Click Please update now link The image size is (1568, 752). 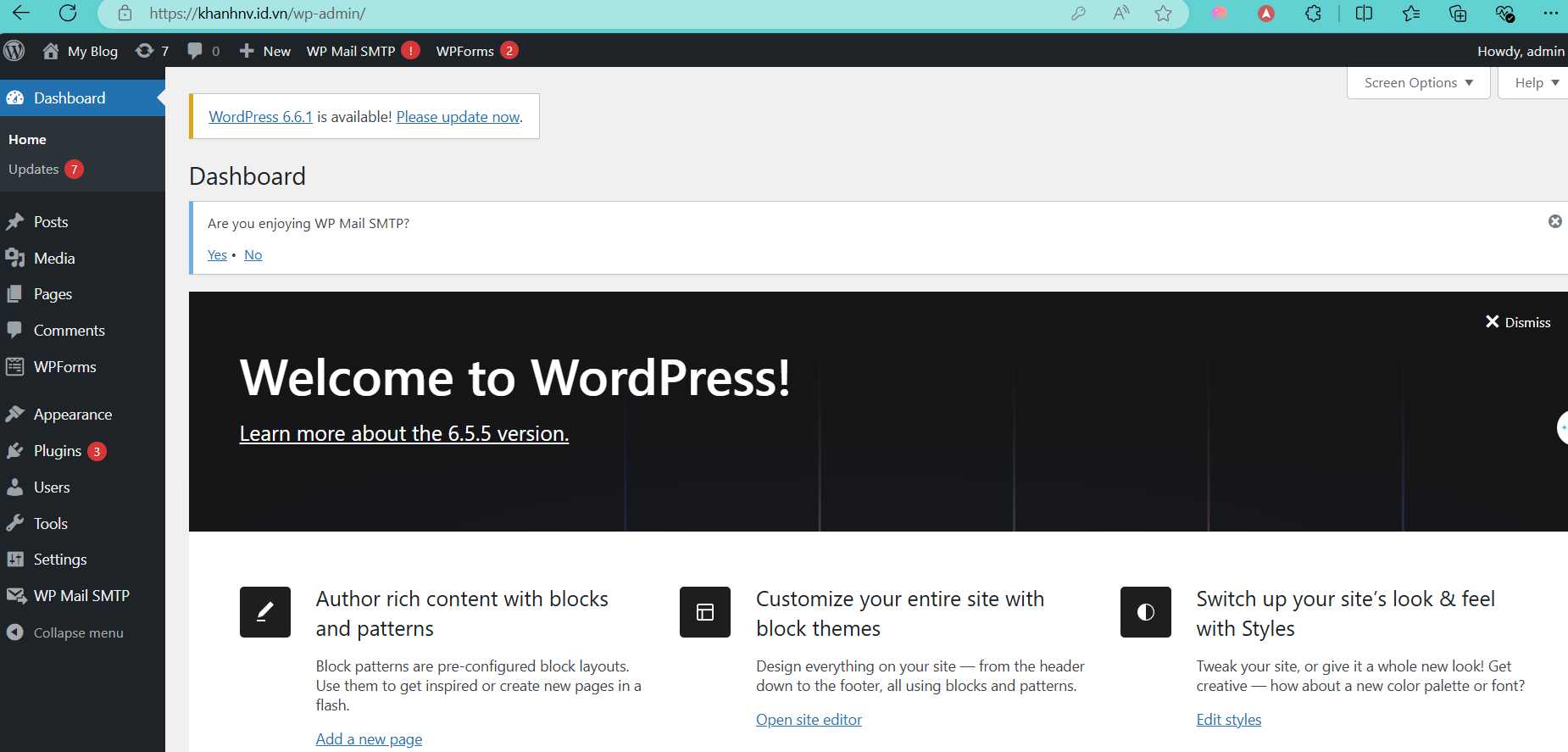459,117
